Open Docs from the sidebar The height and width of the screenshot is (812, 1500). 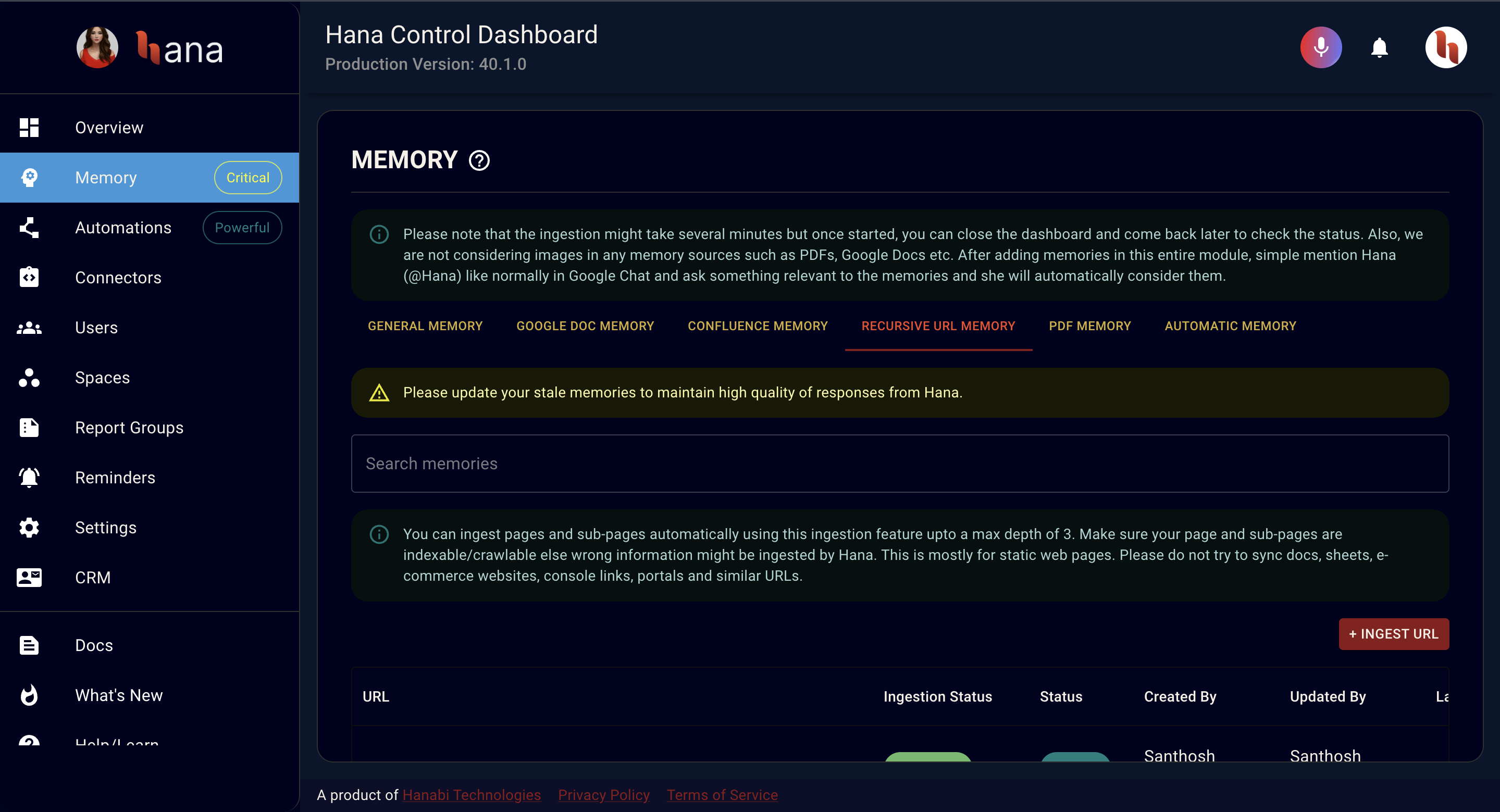(x=150, y=645)
